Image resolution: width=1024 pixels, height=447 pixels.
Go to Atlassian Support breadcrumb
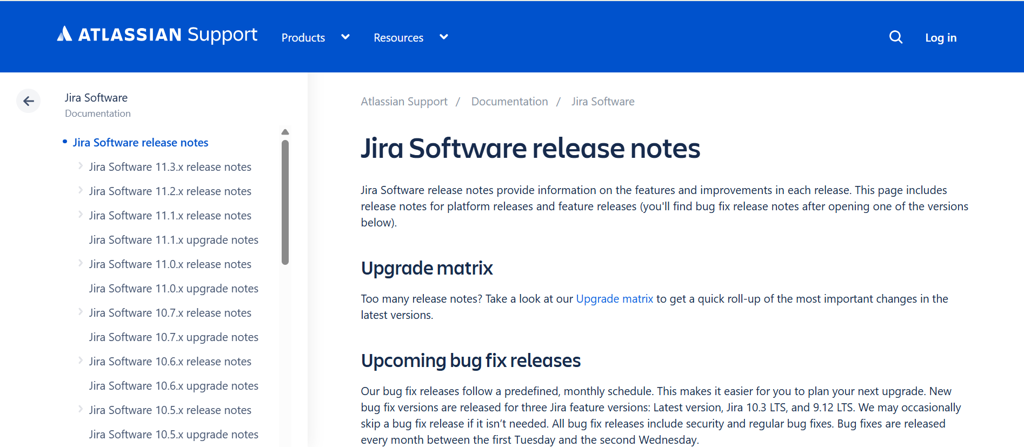(404, 102)
